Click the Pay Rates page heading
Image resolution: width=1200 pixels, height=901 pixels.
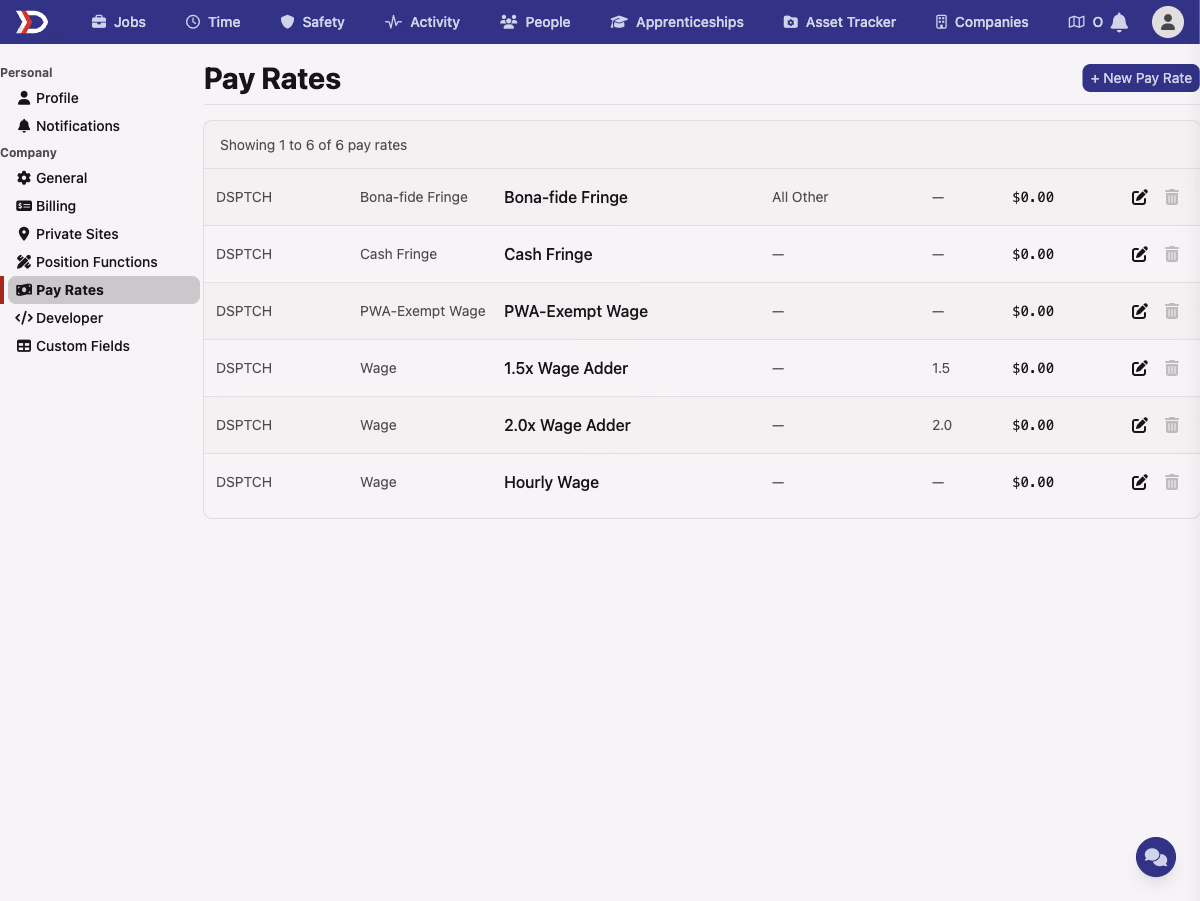[x=272, y=79]
